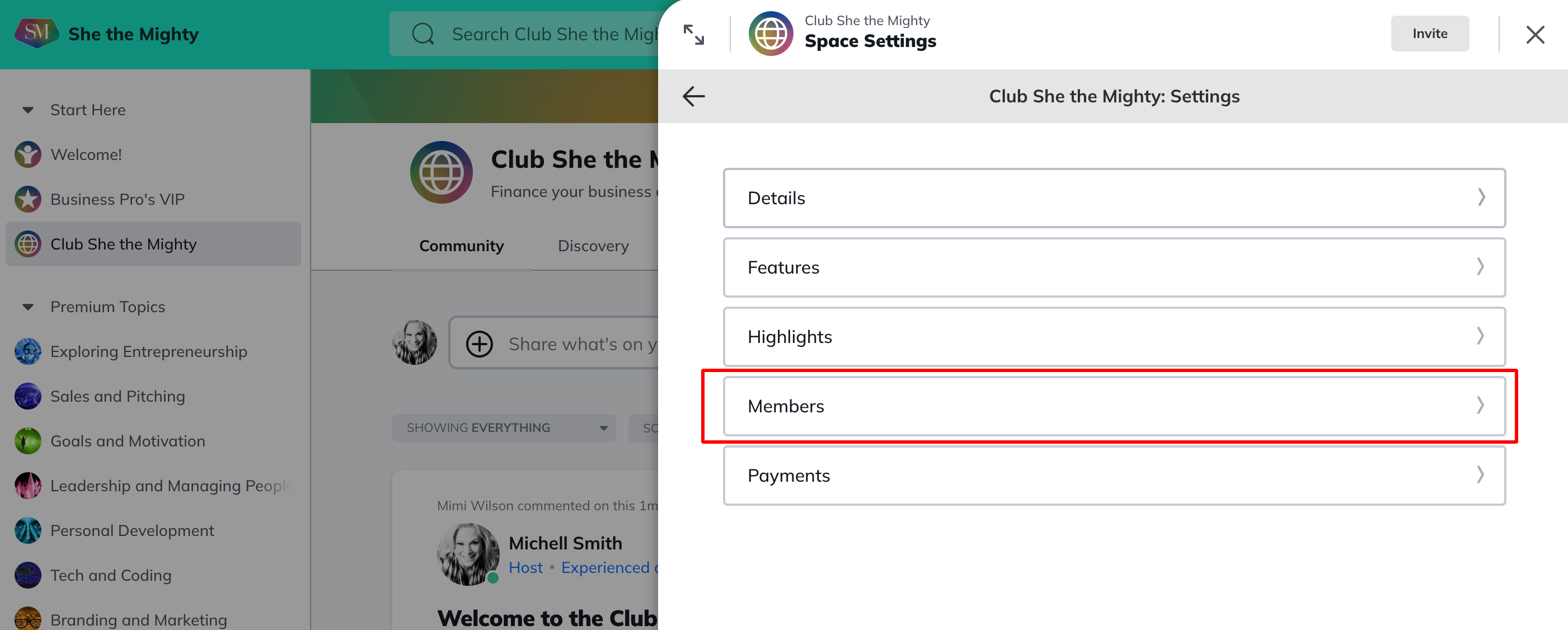Screen dimensions: 1568x630
Task: Close the Space Settings panel
Action: (1534, 35)
